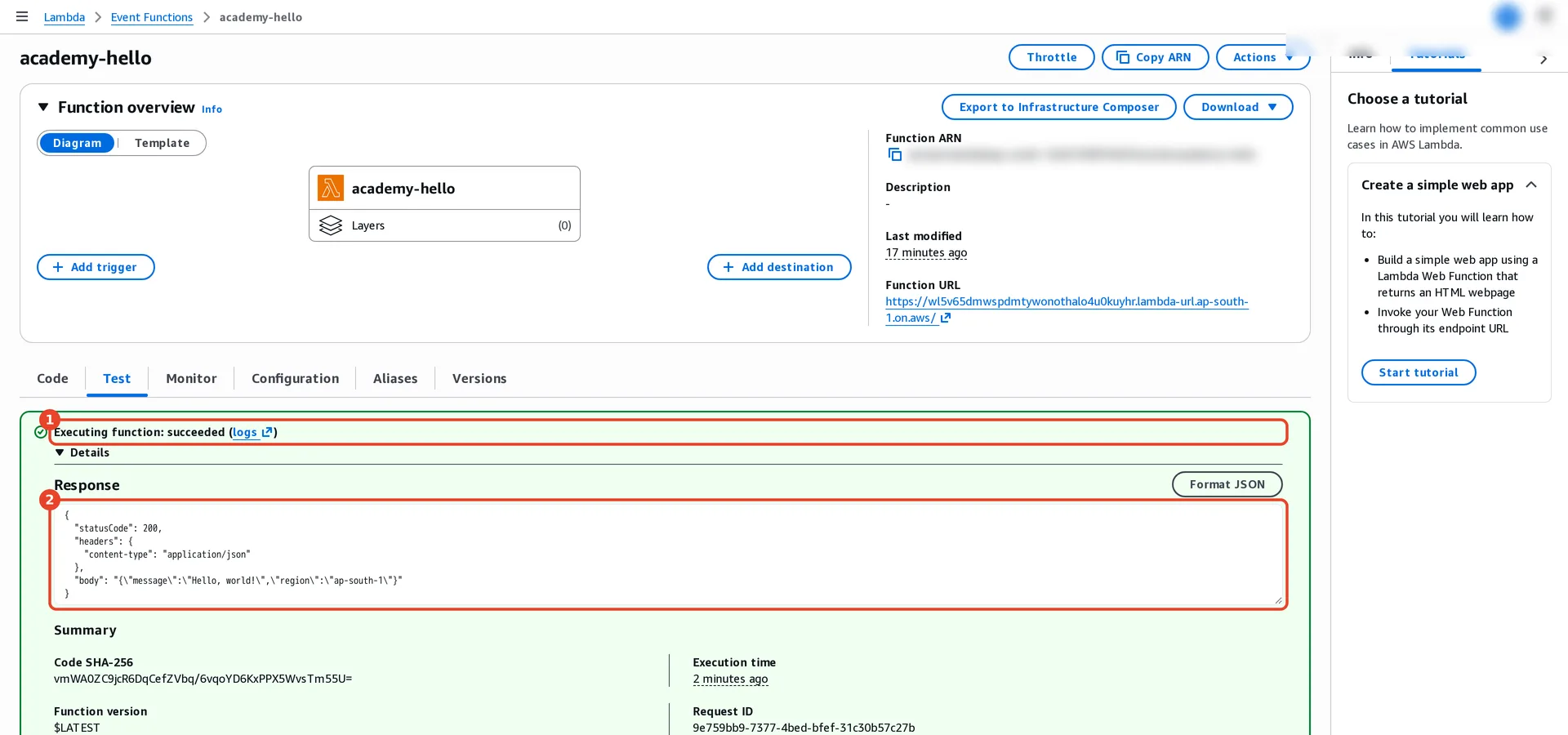The image size is (1568, 735).
Task: Click the external link icon after Function URL
Action: 946,318
